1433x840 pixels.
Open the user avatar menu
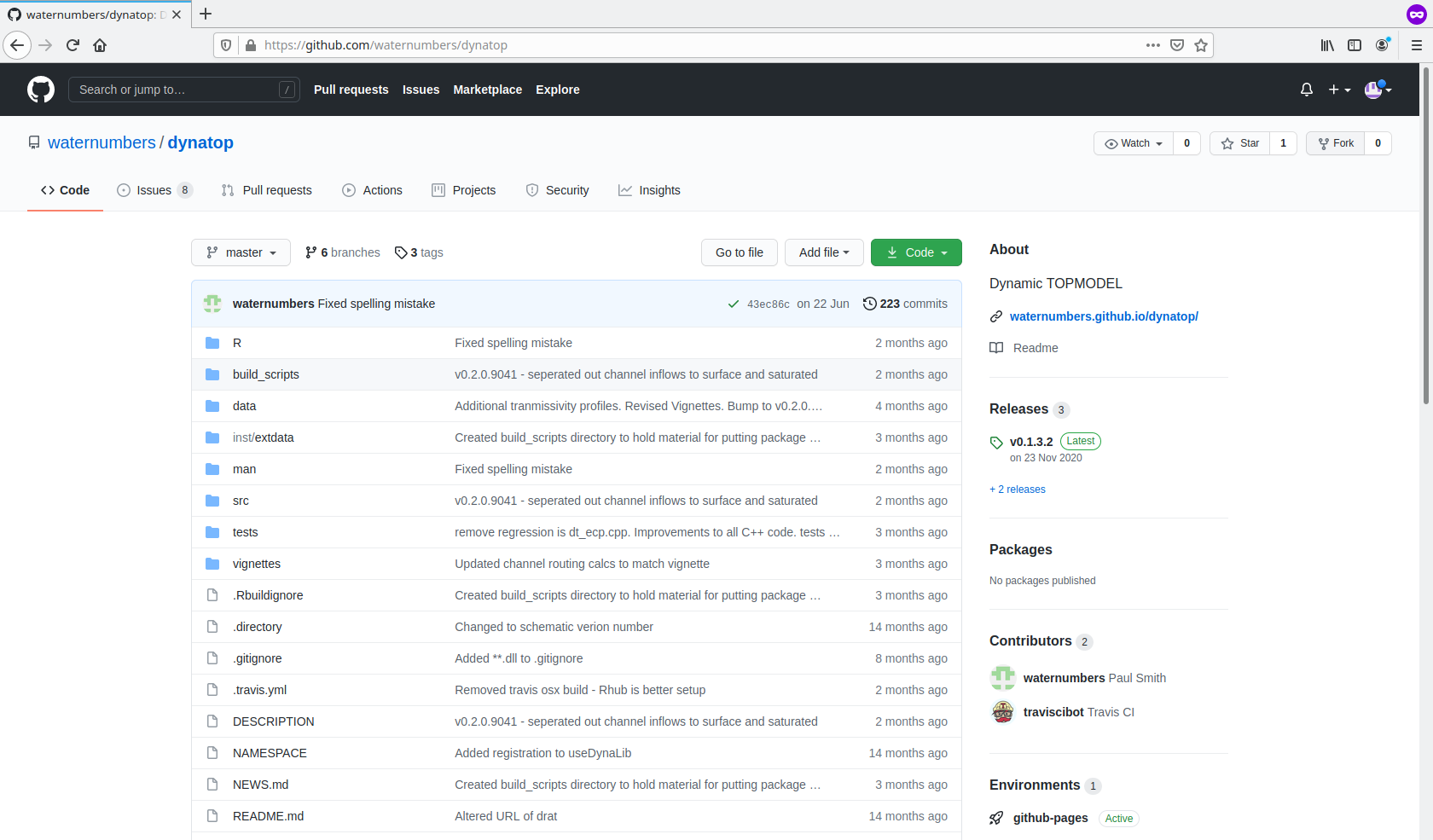(1378, 90)
